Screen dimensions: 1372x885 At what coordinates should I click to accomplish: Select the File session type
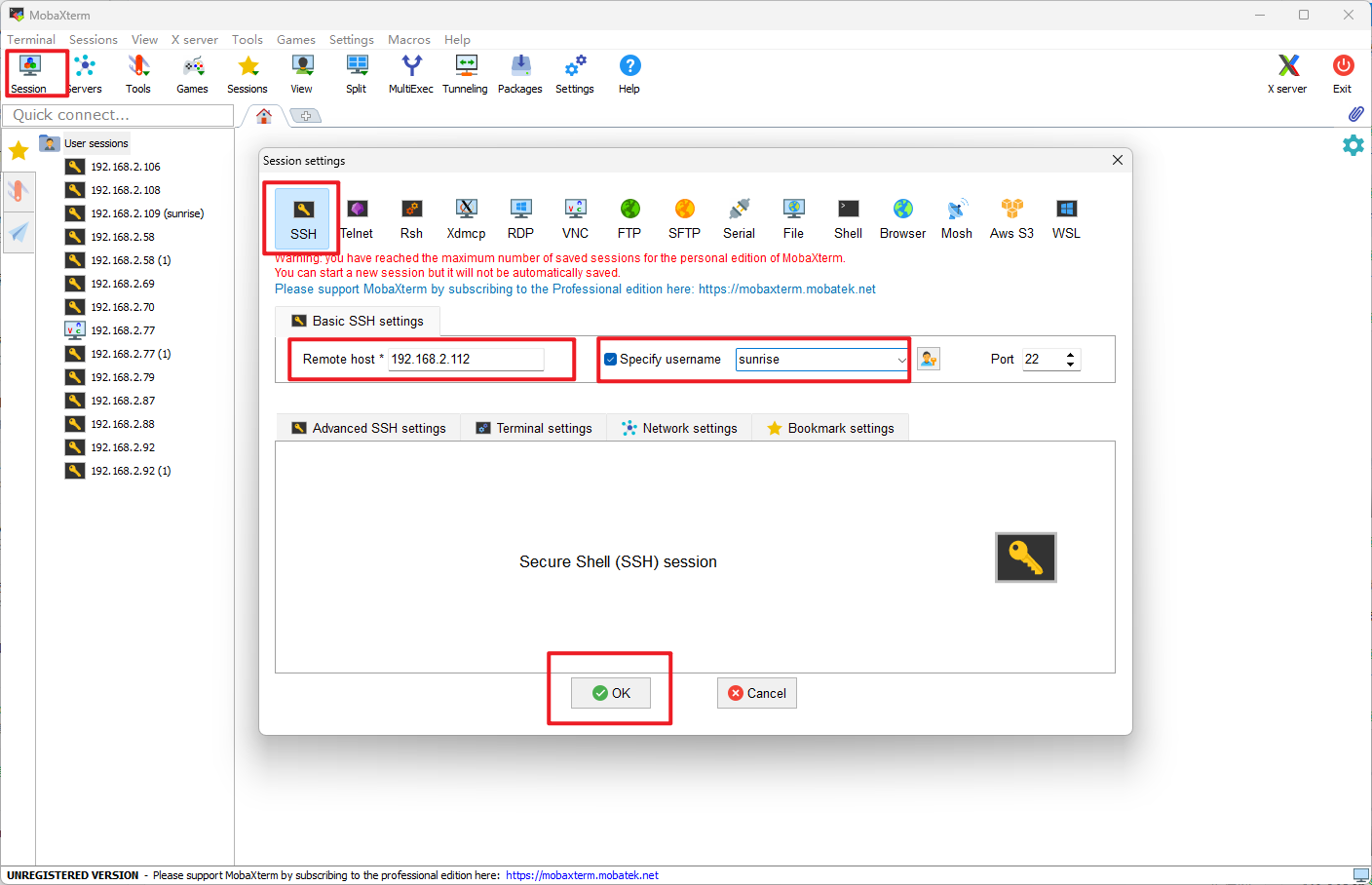click(793, 219)
